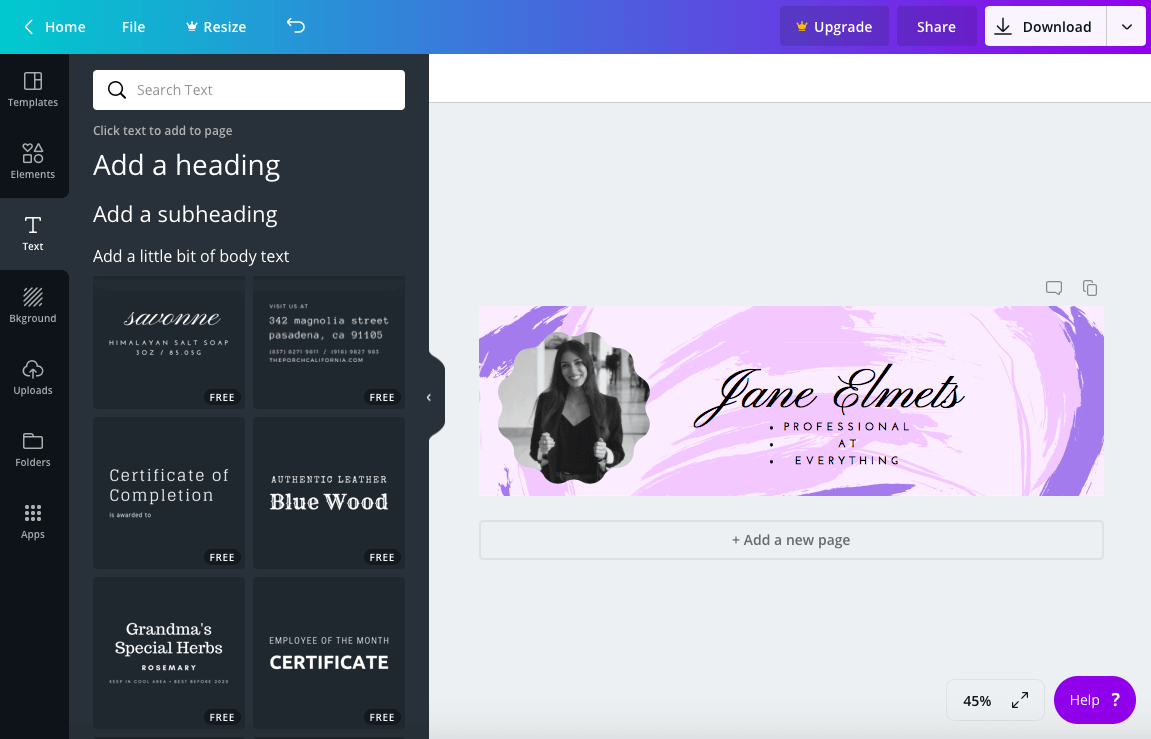Click the Share button
1151x739 pixels.
[936, 27]
